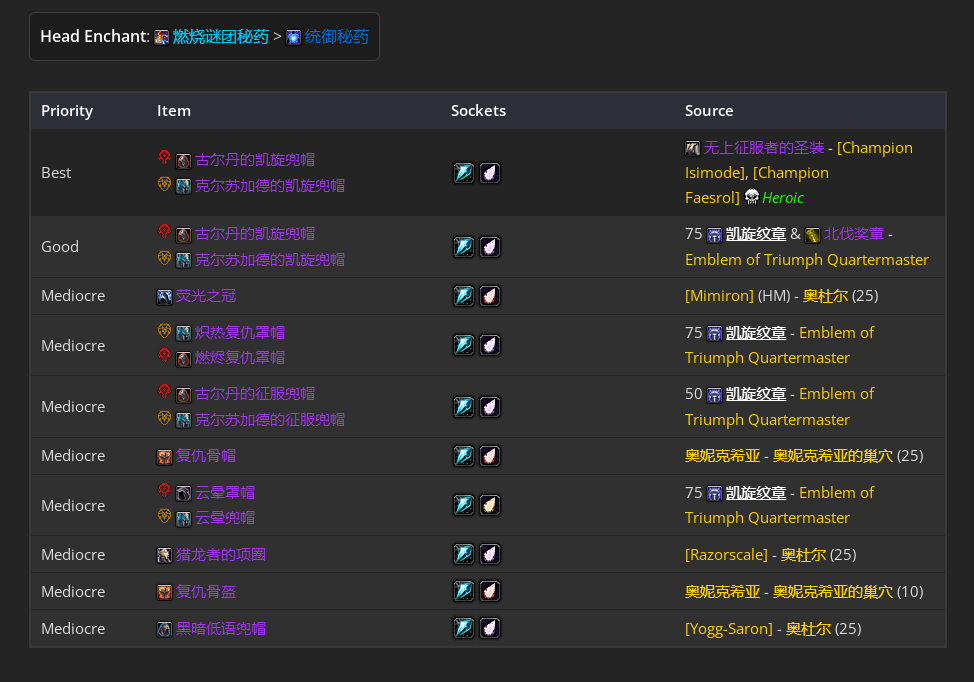
Task: Click the 荧光之冠 item icon
Action: (x=165, y=297)
